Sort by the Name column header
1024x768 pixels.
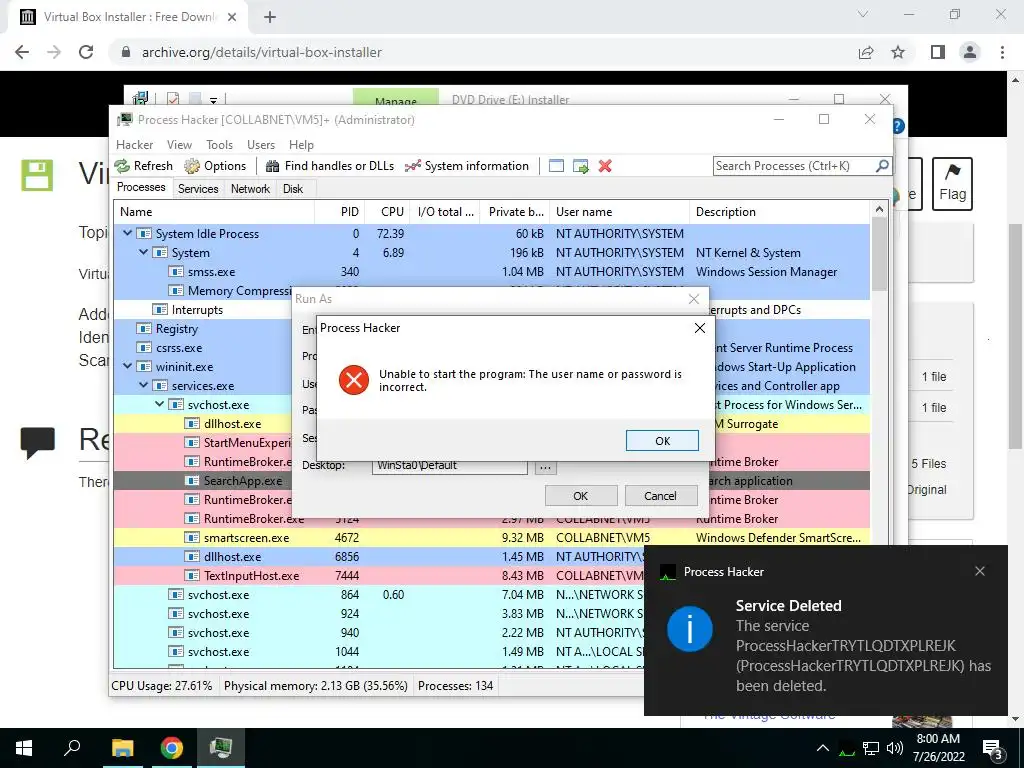coord(214,212)
